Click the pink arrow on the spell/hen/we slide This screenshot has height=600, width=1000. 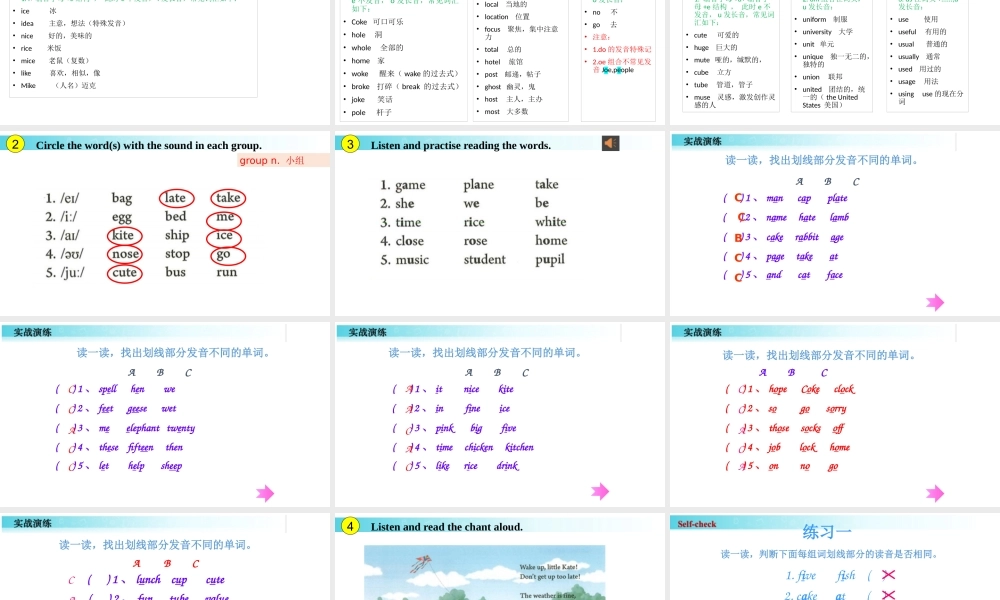[x=265, y=493]
